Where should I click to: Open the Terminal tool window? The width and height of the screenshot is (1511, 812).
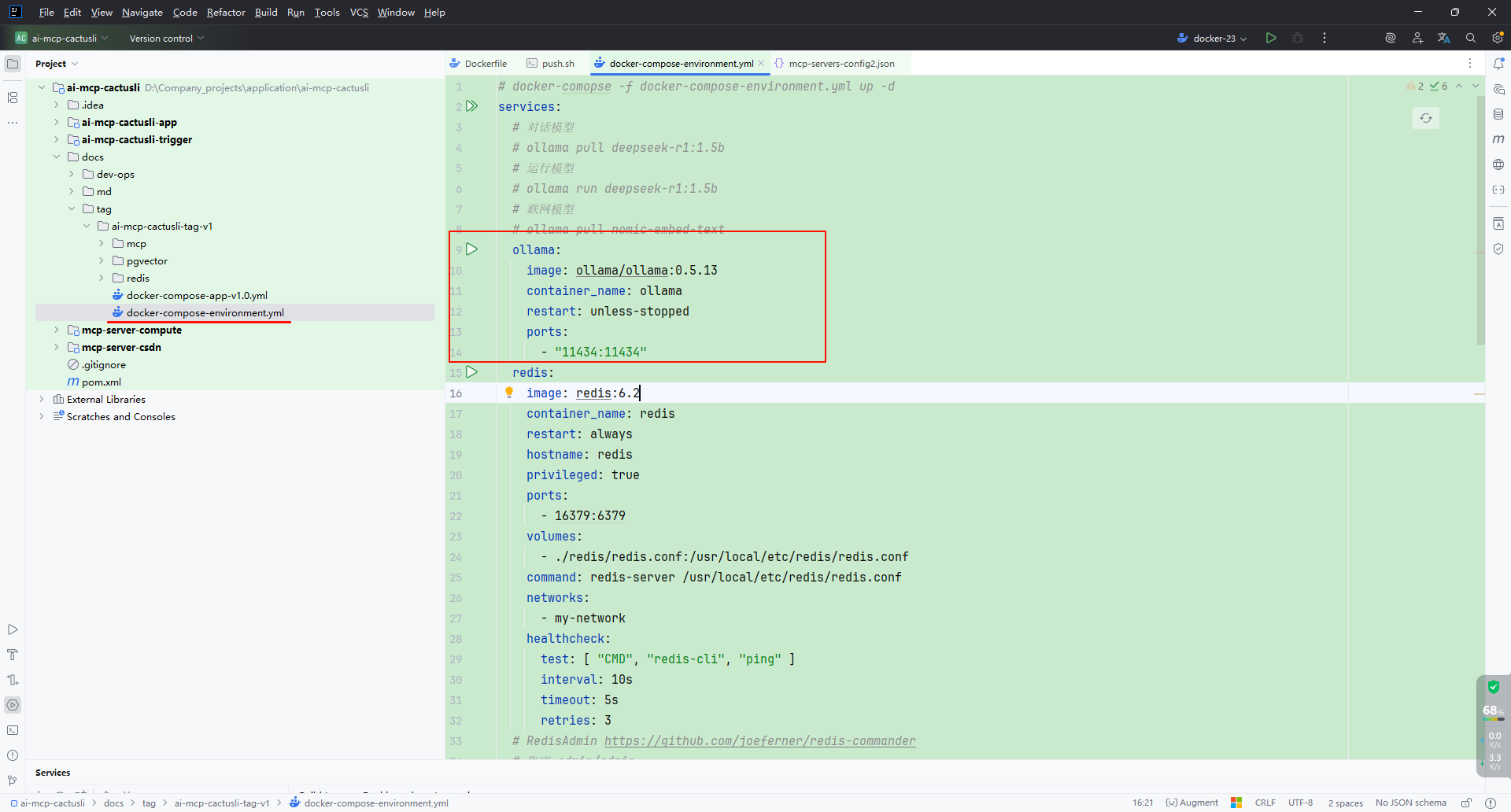(13, 730)
